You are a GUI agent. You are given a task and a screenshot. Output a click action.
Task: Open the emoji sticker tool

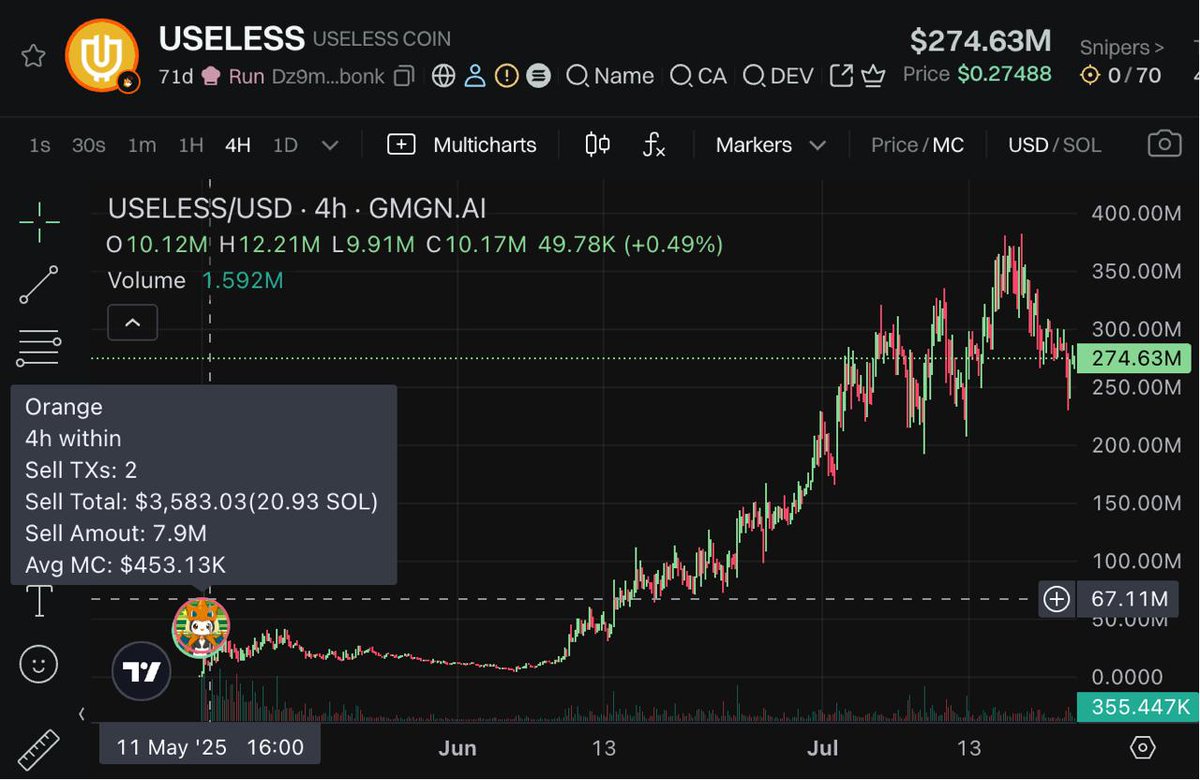click(39, 664)
